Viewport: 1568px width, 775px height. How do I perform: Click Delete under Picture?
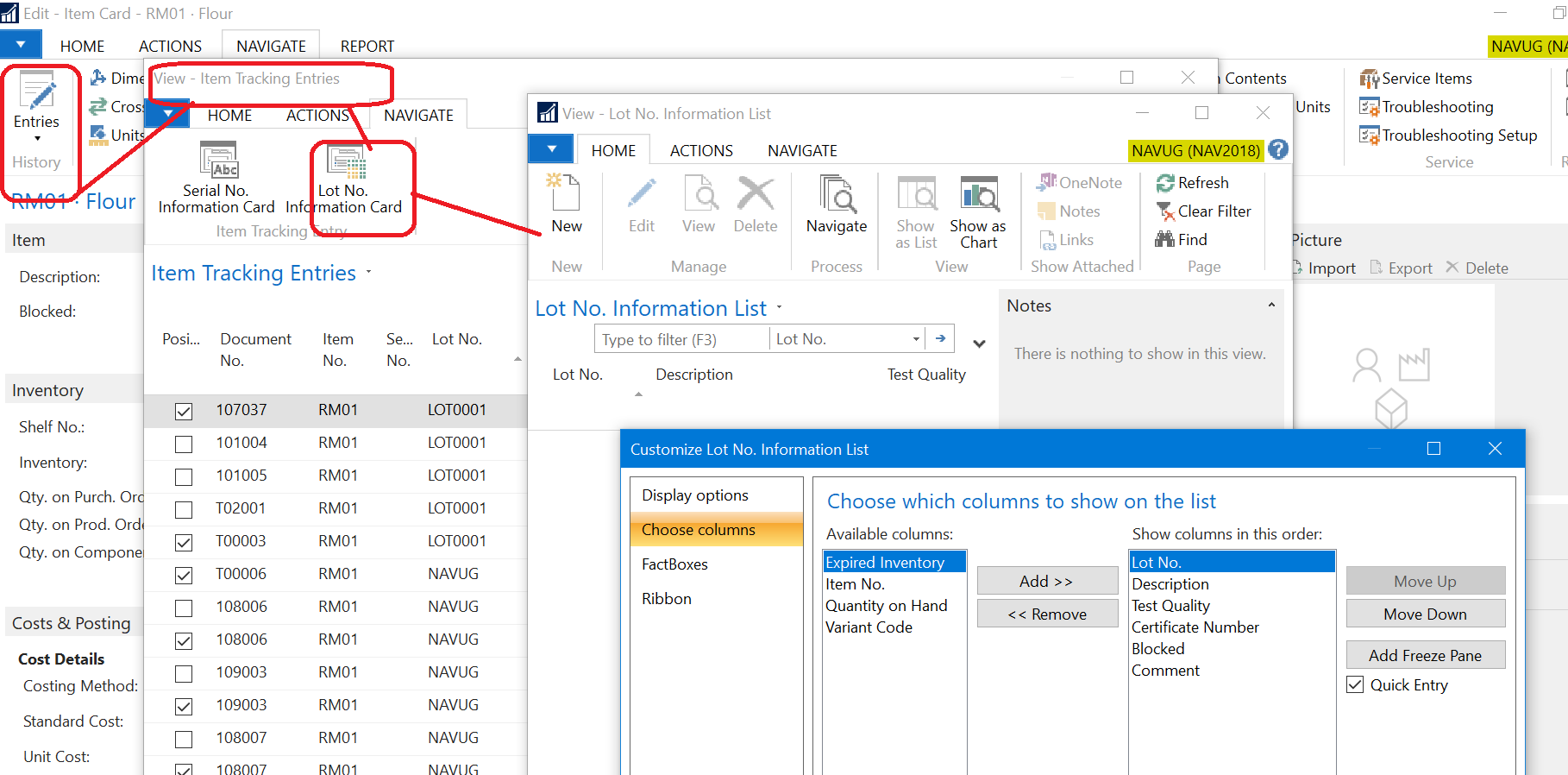1477,268
